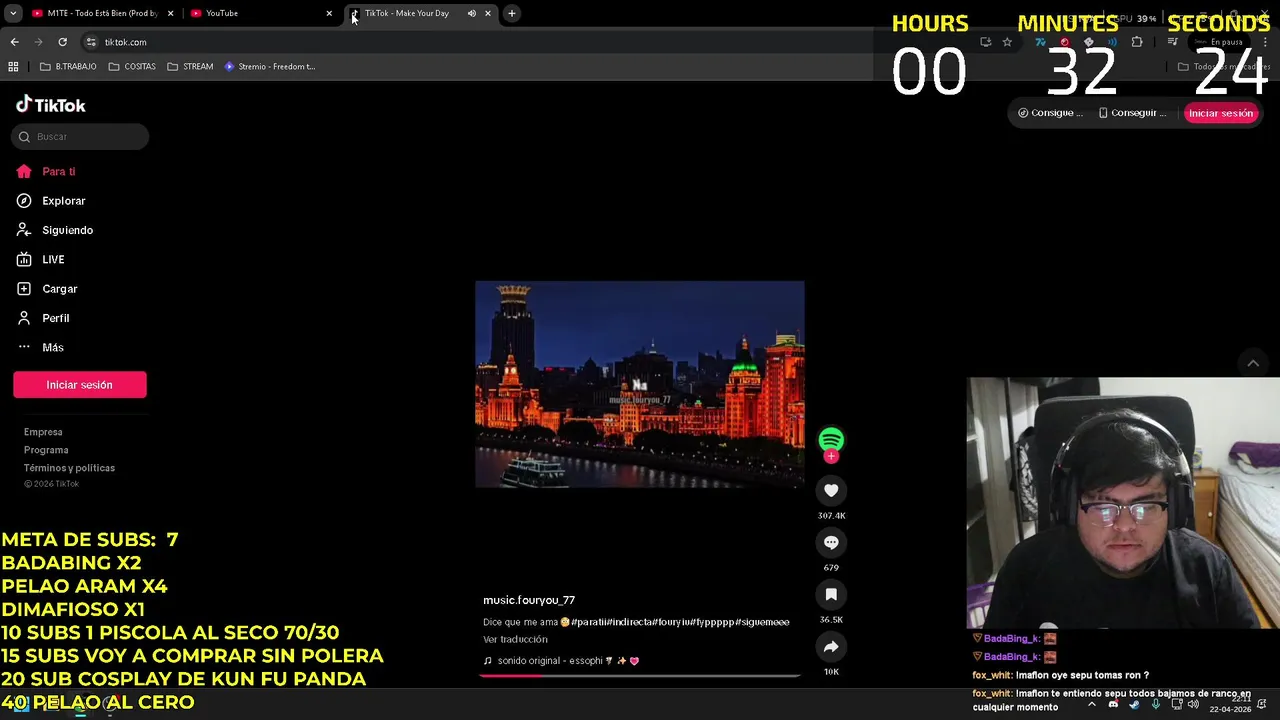The image size is (1280, 720).
Task: Close the YouTube tab
Action: (329, 13)
